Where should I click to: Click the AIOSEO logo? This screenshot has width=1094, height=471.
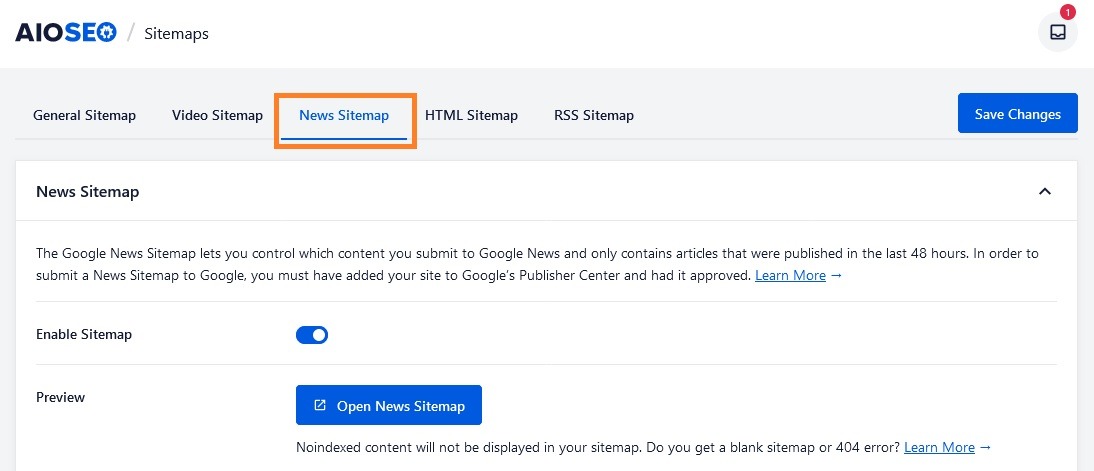pos(65,33)
